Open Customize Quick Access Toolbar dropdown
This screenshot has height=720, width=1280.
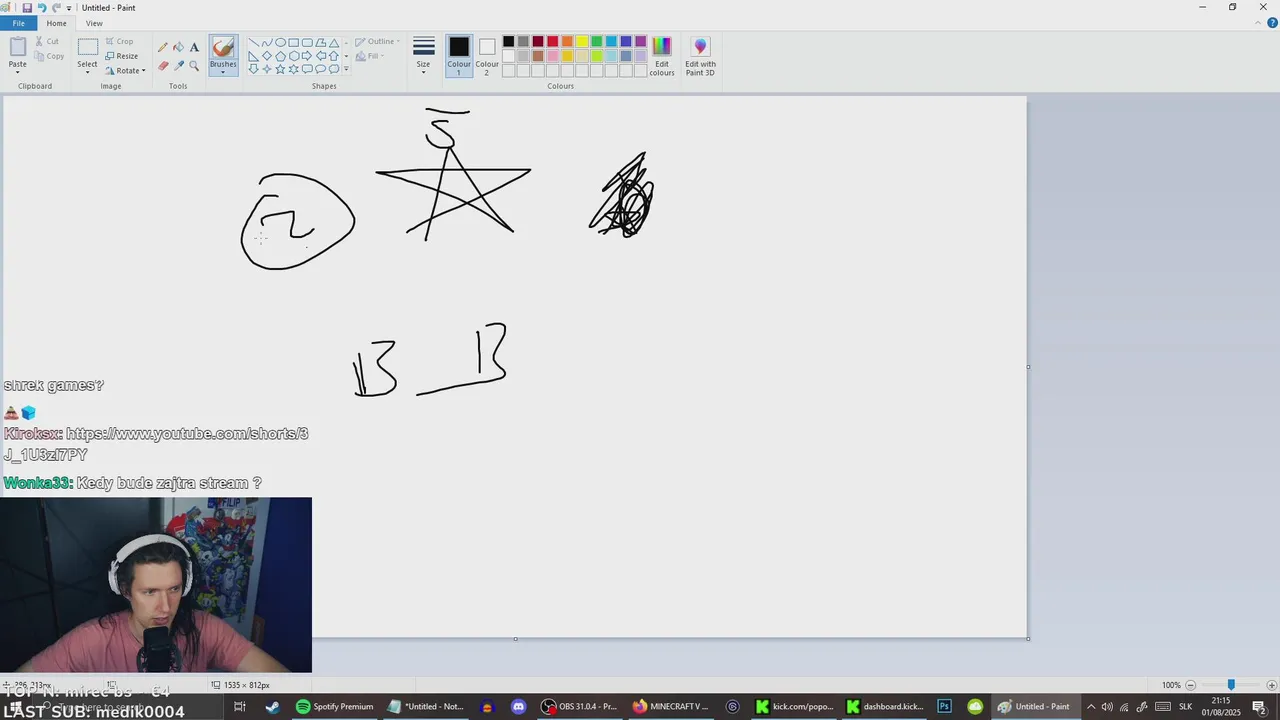coord(69,8)
